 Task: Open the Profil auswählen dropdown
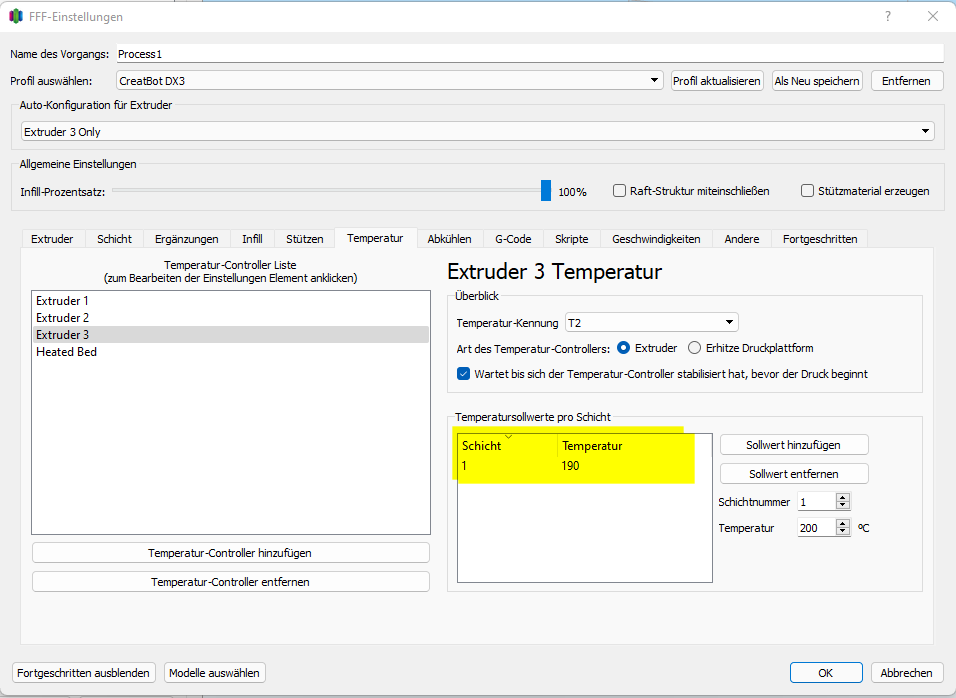390,80
